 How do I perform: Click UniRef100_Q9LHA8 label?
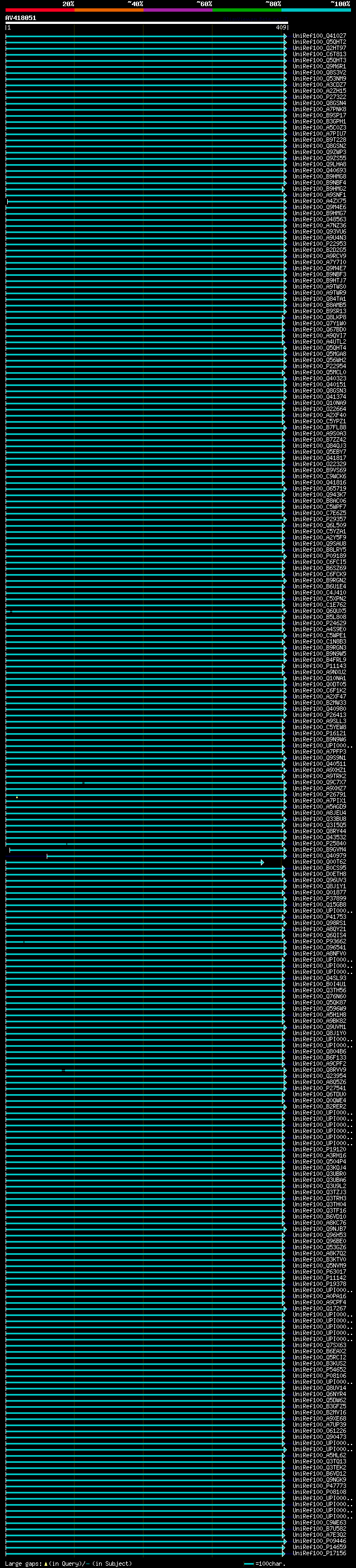(319, 164)
